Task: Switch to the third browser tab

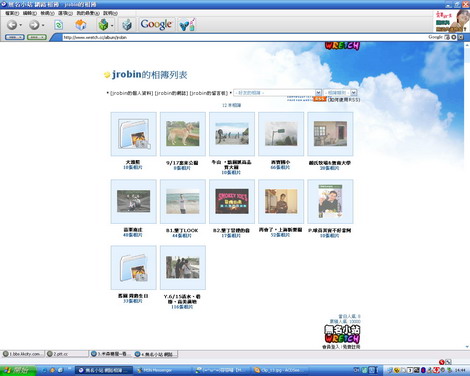Action: click(x=111, y=354)
